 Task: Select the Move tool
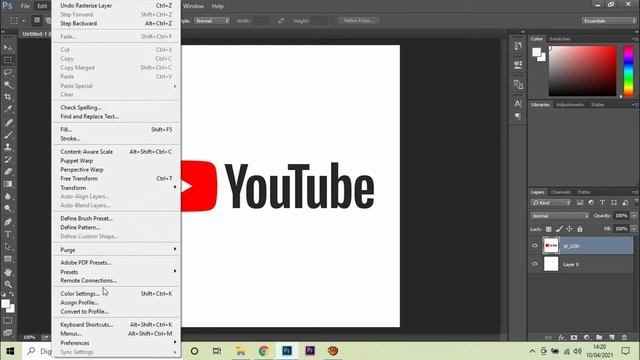pyautogui.click(x=8, y=48)
